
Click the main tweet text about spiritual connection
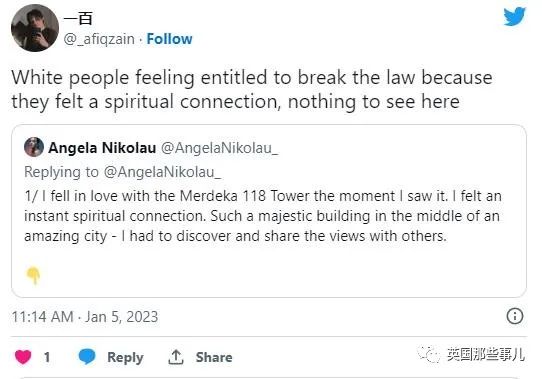point(252,90)
